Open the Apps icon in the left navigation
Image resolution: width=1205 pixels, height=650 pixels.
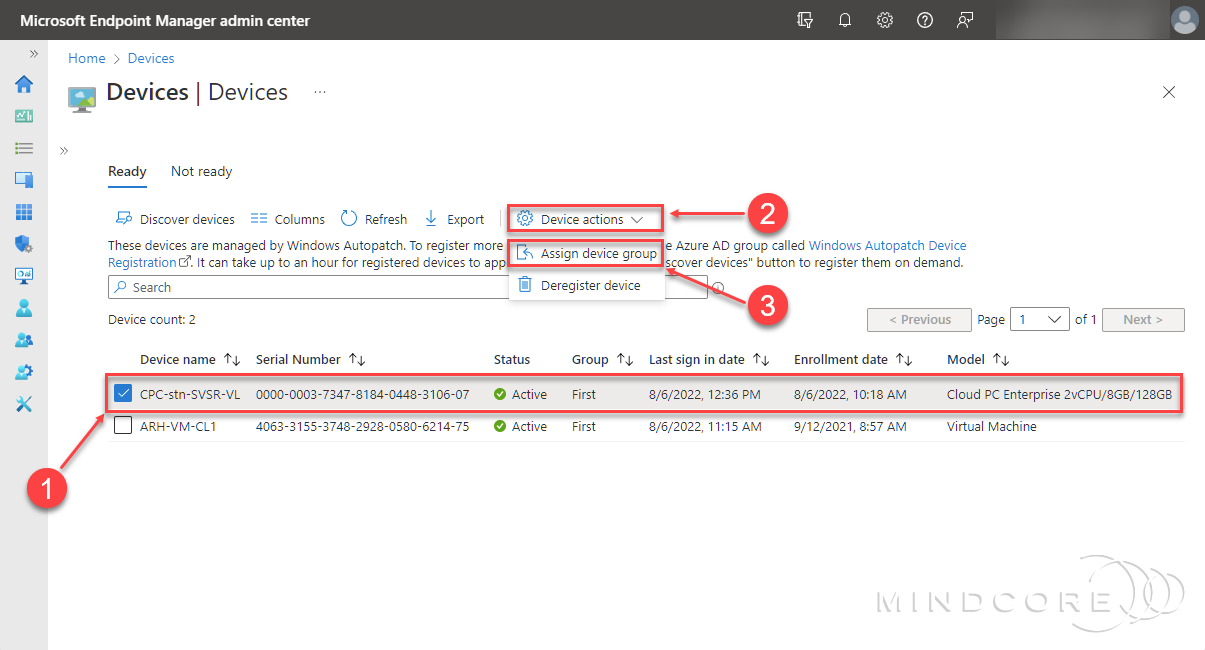(x=23, y=212)
